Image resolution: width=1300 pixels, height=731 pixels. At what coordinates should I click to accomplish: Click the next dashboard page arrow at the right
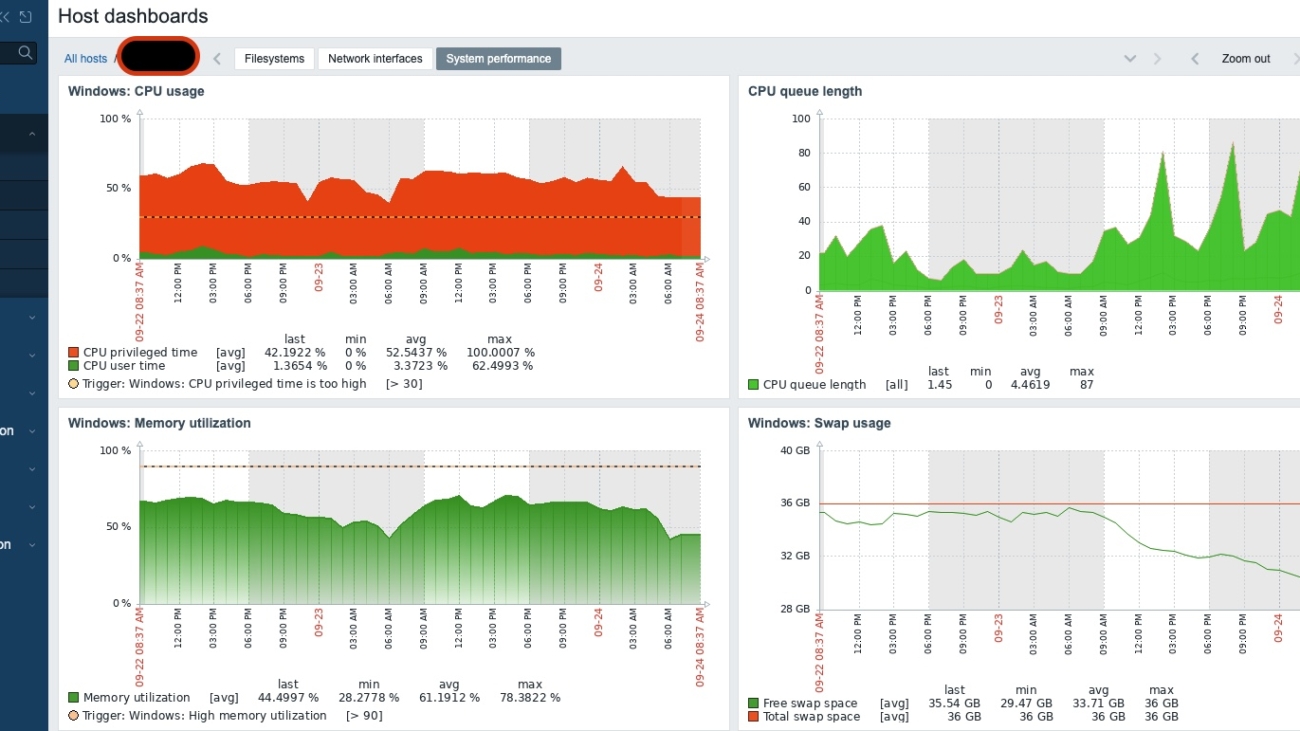pos(1158,59)
